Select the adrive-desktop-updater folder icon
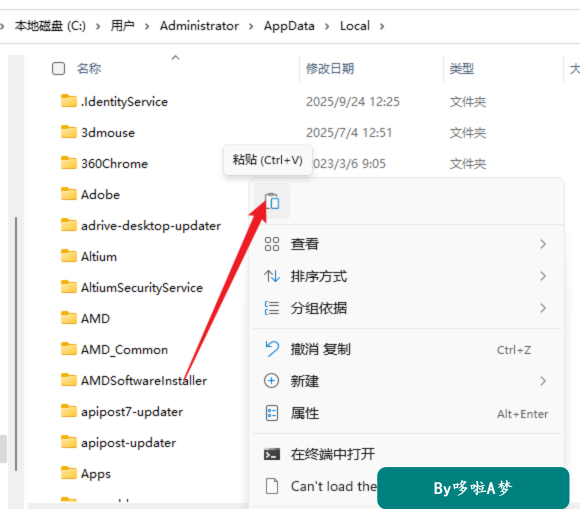Image resolution: width=580 pixels, height=509 pixels. click(69, 225)
